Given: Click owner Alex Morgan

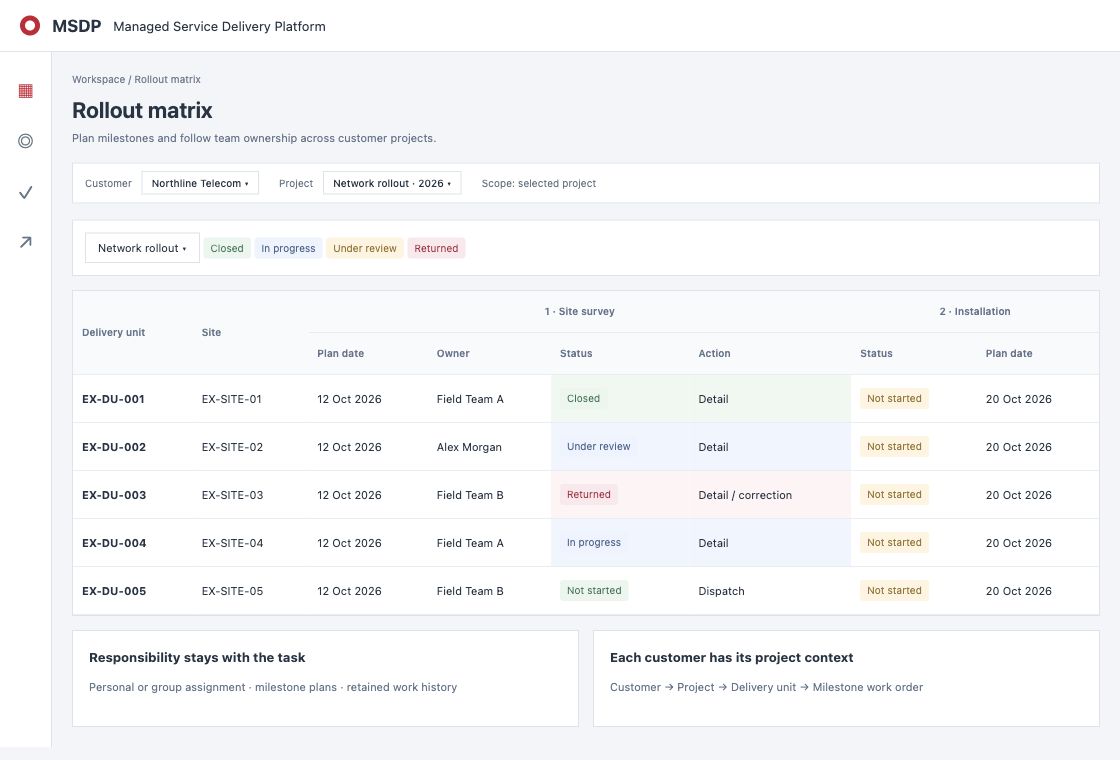Looking at the screenshot, I should [x=469, y=446].
